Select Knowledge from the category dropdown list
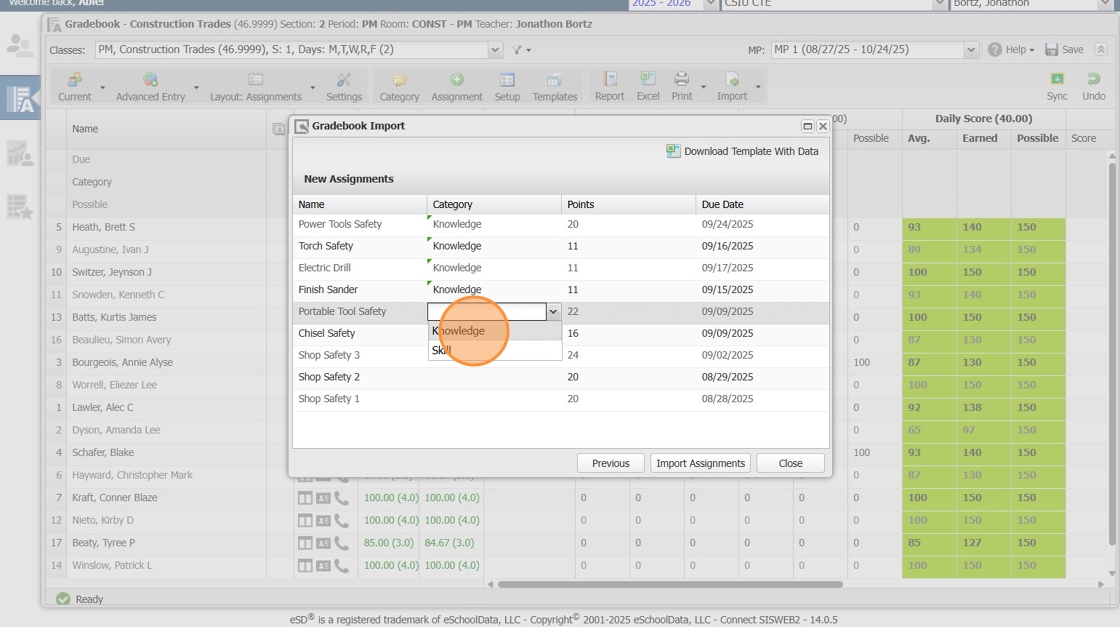This screenshot has height=627, width=1120. tap(459, 331)
